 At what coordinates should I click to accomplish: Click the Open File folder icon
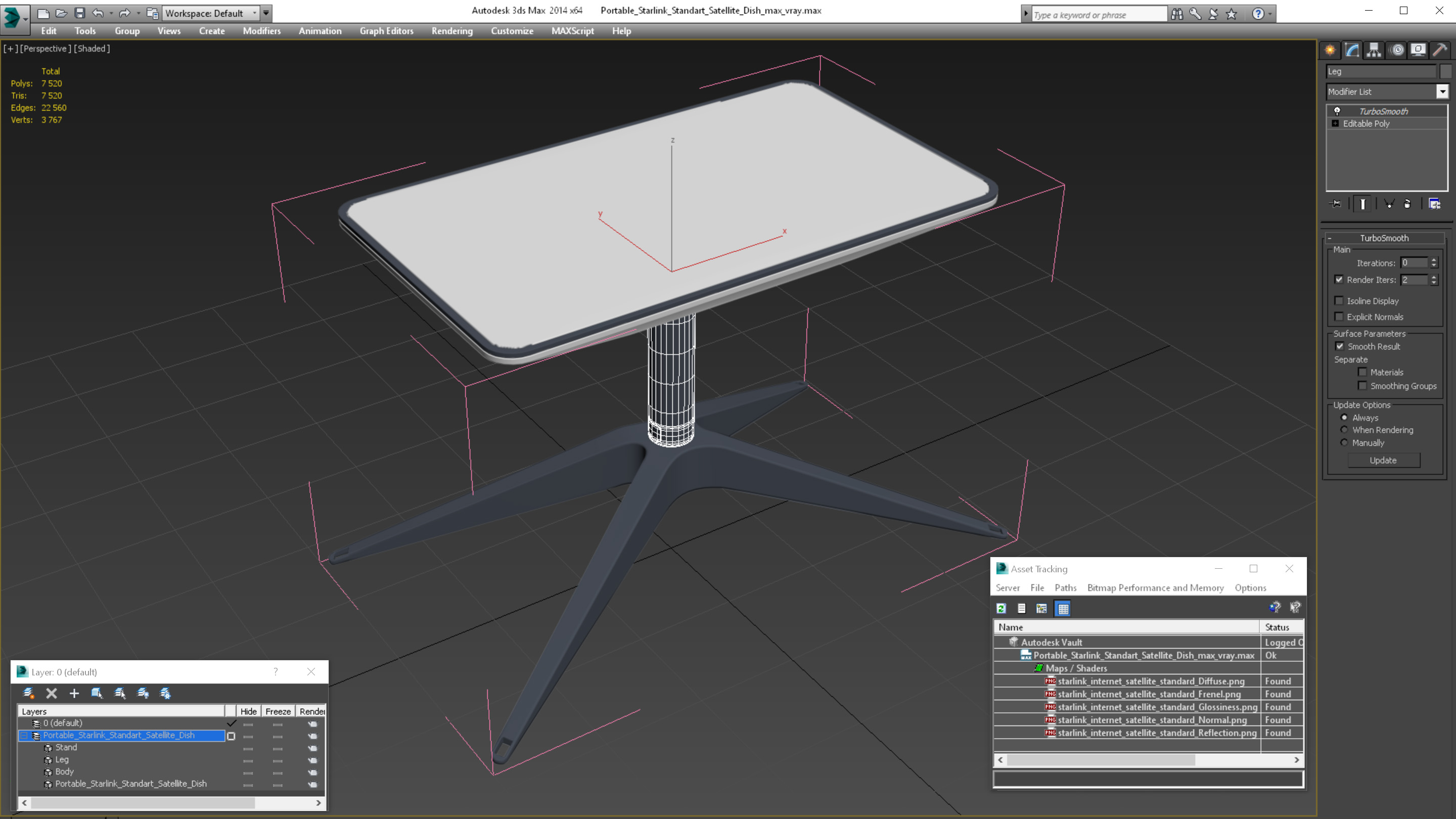click(62, 13)
